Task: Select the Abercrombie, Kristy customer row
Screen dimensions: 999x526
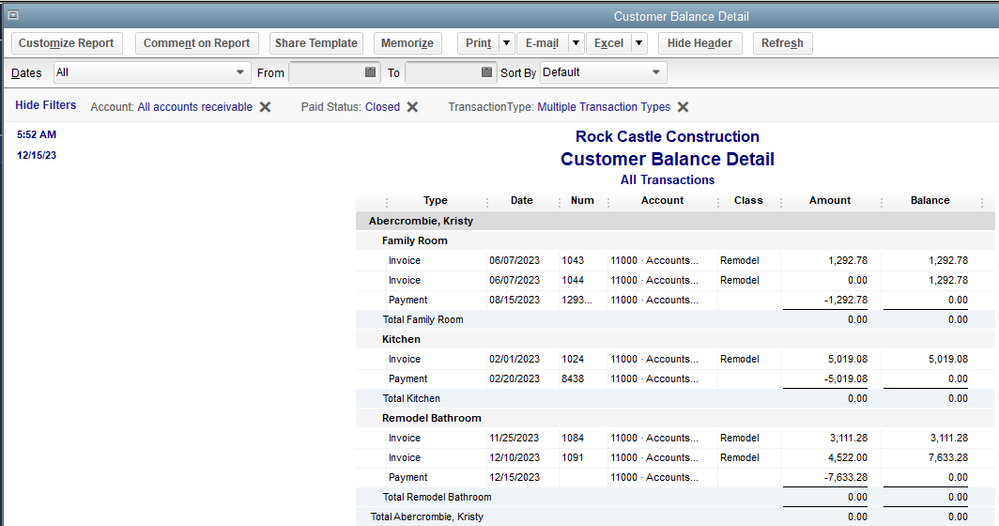Action: click(x=675, y=221)
